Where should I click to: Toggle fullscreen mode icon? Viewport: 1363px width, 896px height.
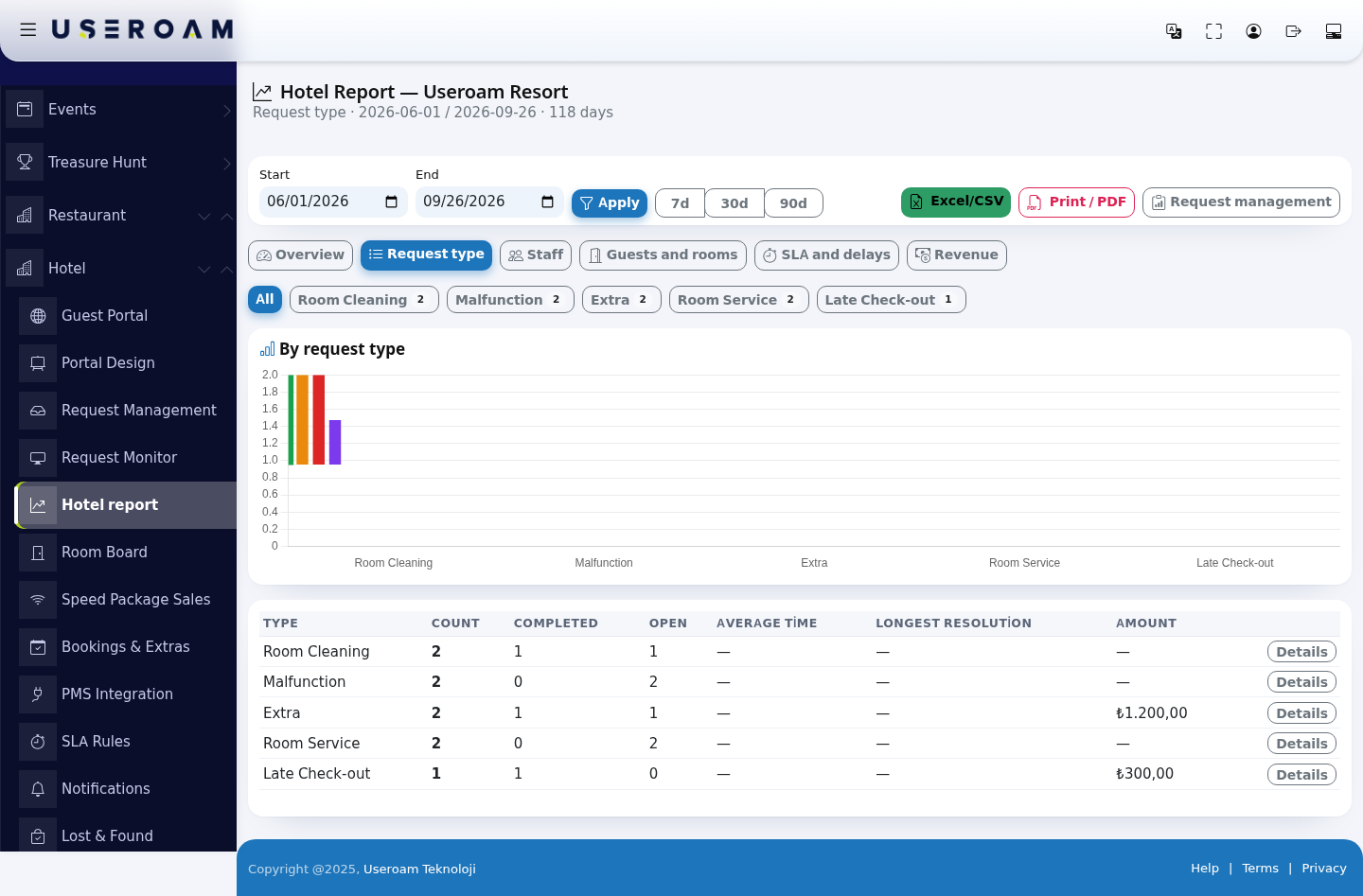click(x=1213, y=31)
